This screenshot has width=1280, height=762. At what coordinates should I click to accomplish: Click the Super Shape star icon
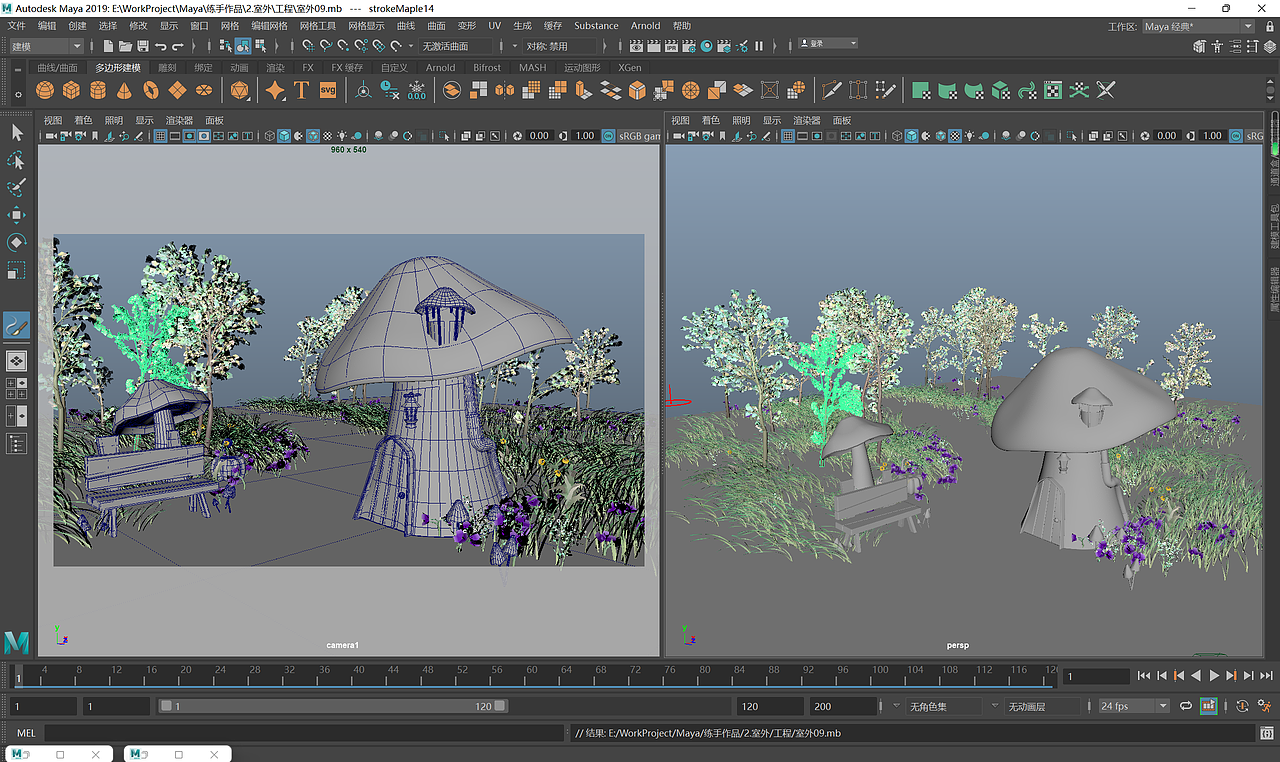pos(275,91)
